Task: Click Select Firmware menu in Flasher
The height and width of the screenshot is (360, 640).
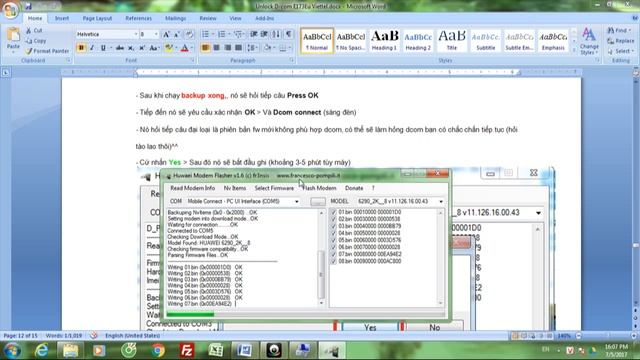Action: point(274,188)
